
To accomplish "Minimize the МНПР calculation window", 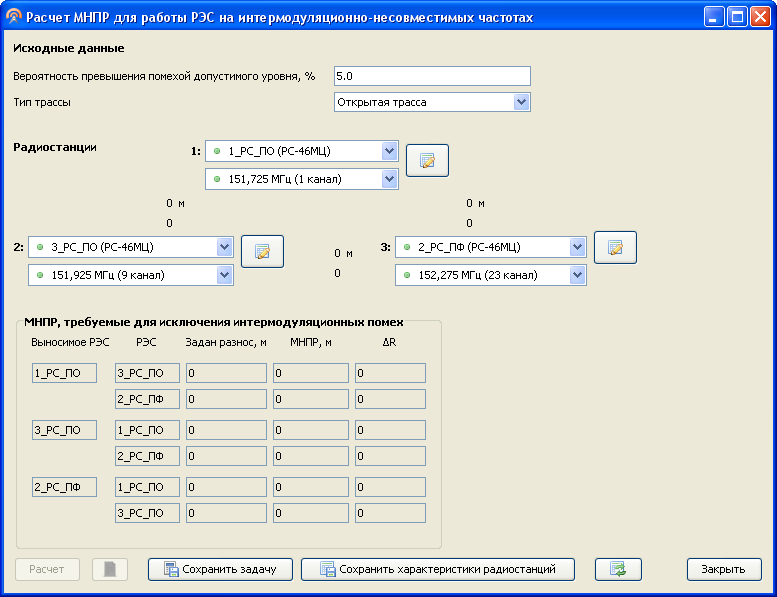I will 714,17.
